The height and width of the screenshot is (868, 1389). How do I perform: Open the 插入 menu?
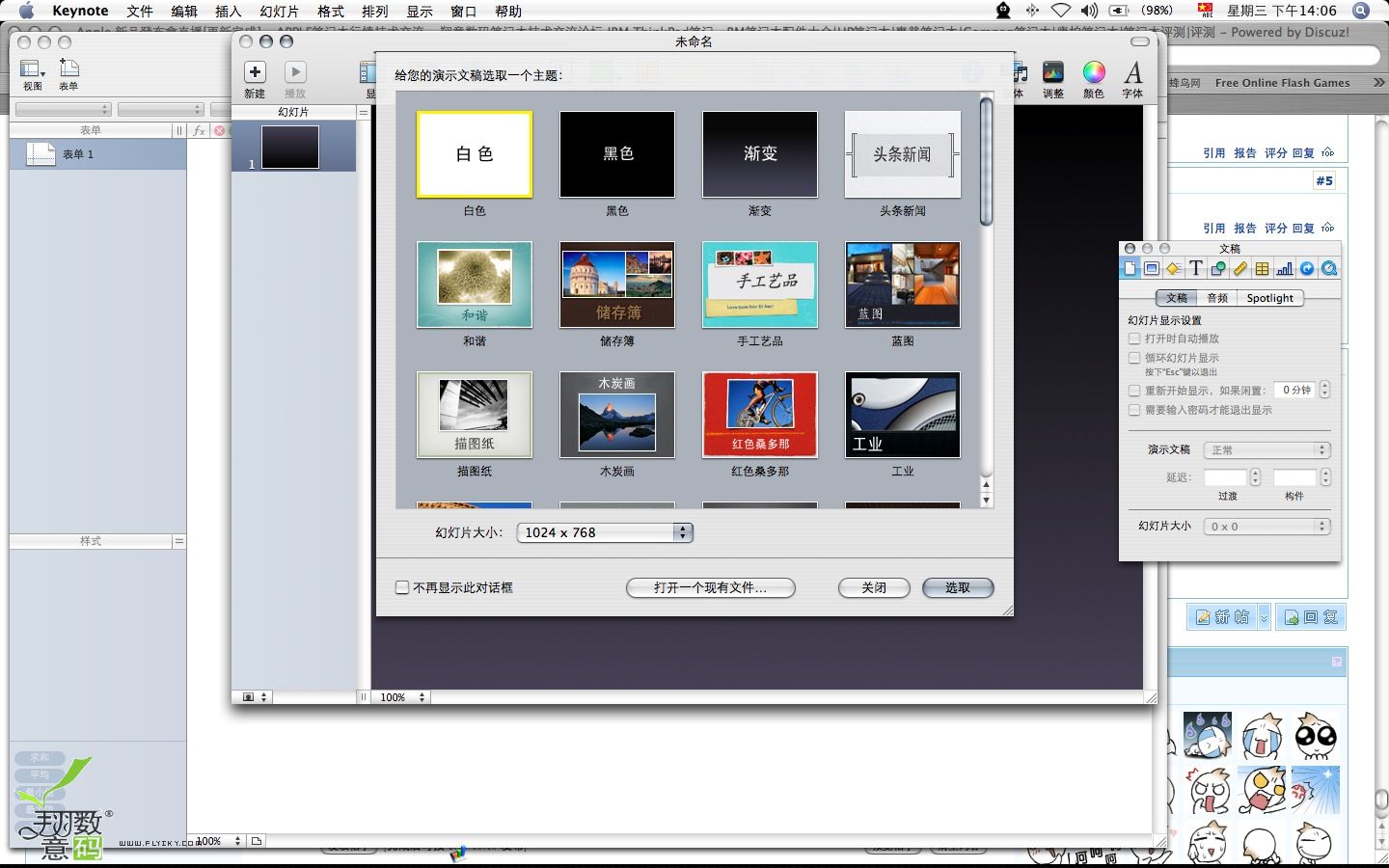coord(229,11)
